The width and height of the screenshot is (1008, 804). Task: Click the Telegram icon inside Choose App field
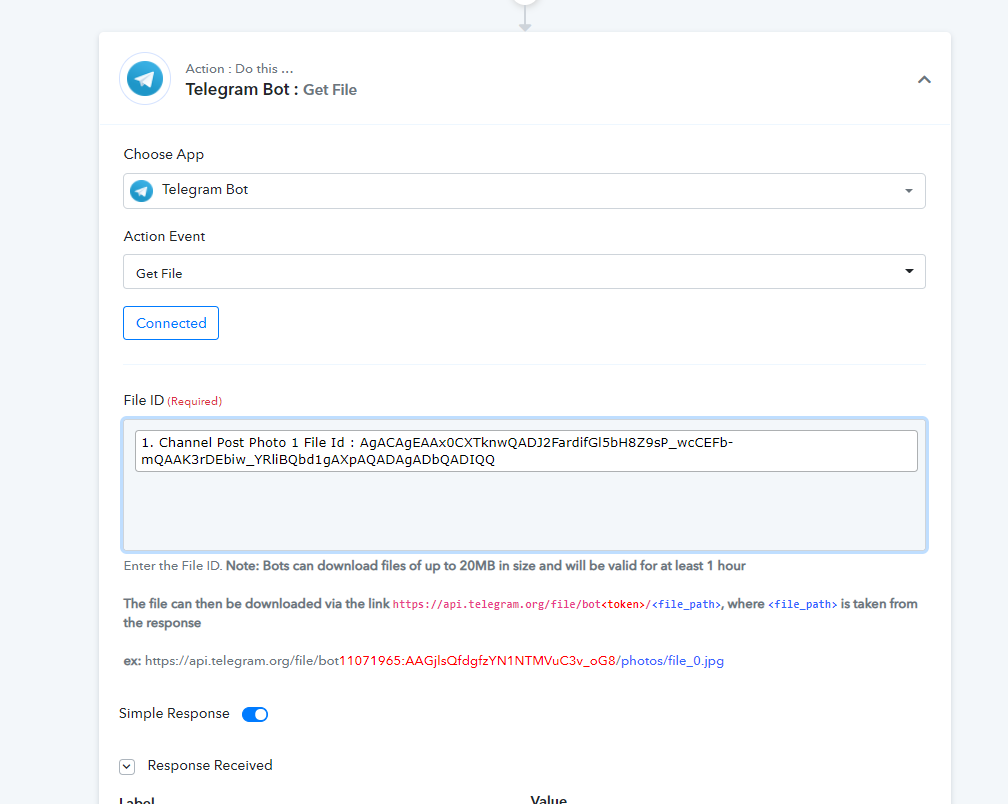tap(141, 191)
